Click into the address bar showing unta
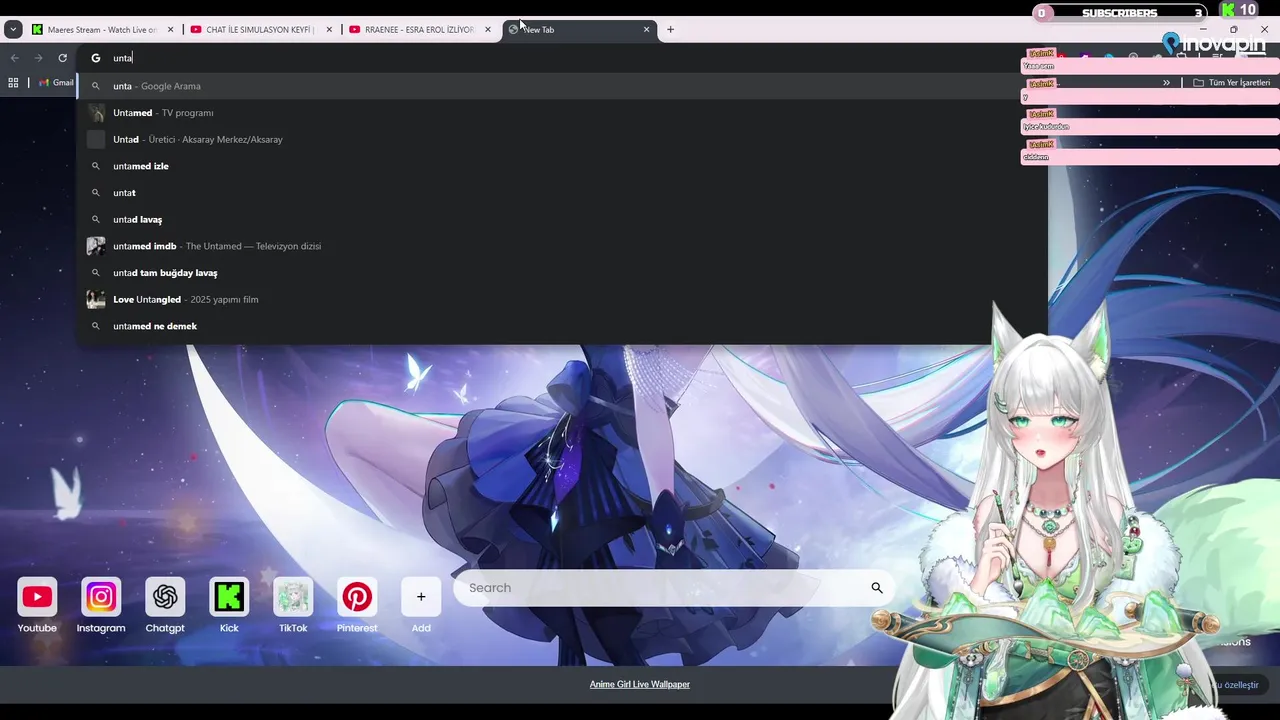1280x720 pixels. pos(560,58)
